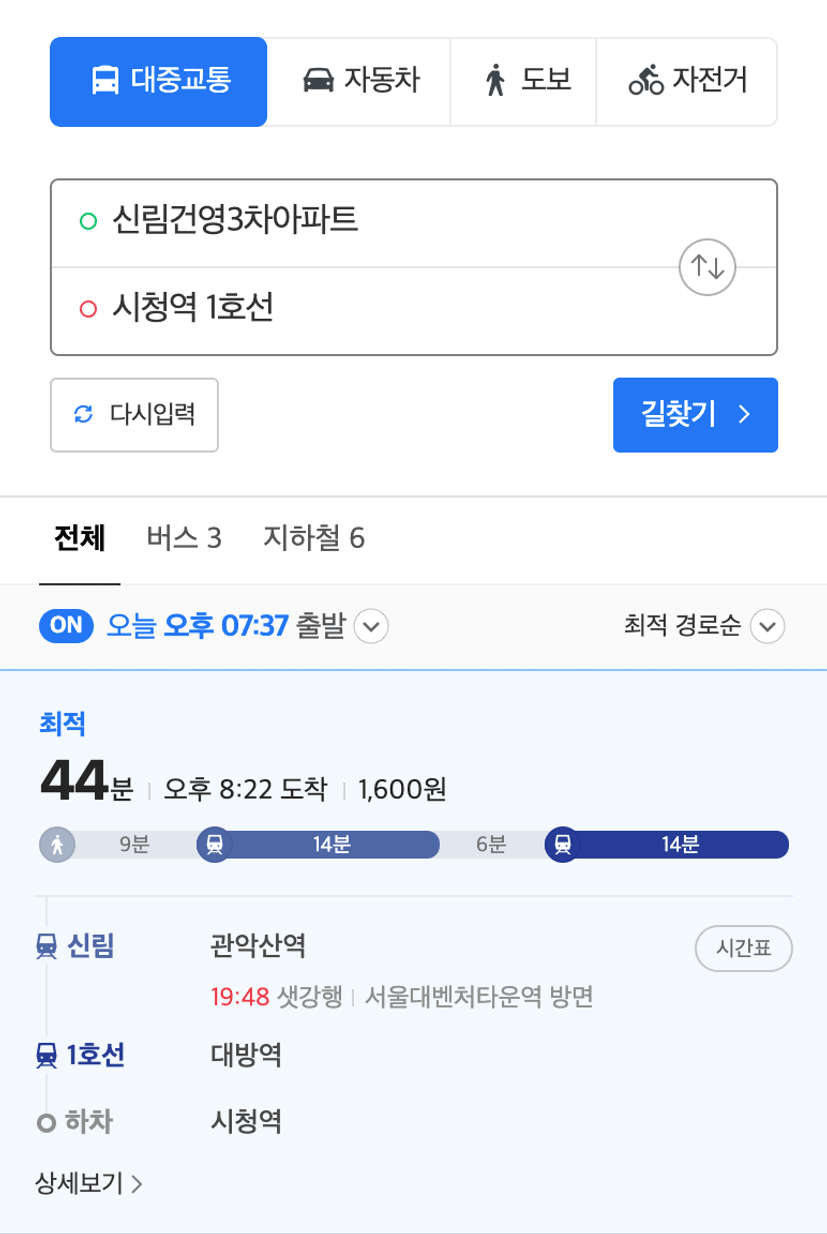This screenshot has width=827, height=1234.
Task: Click first subway icon on route bar
Action: pyautogui.click(x=215, y=844)
